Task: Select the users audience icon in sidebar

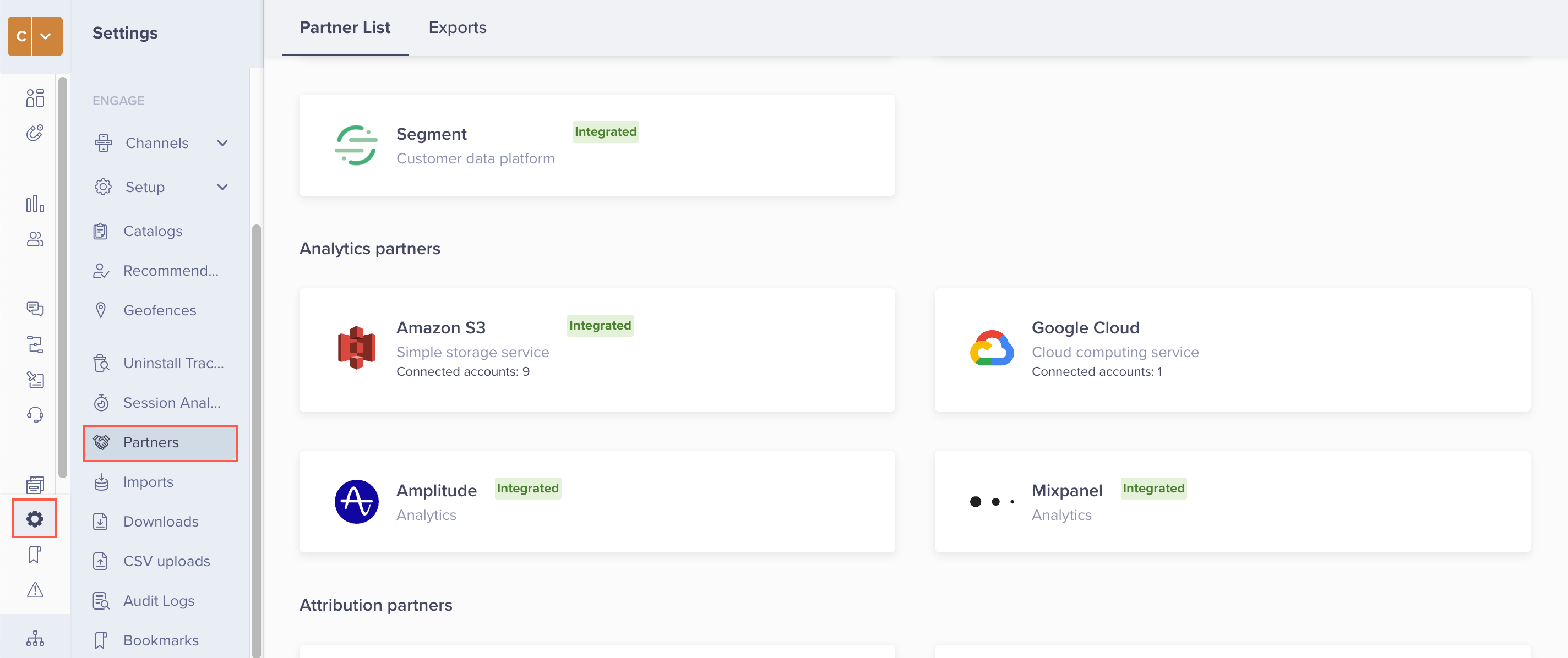Action: pyautogui.click(x=35, y=239)
